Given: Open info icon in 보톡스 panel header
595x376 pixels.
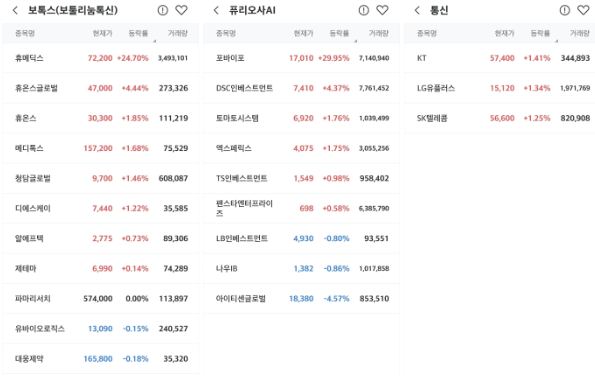Looking at the screenshot, I should click(x=163, y=10).
